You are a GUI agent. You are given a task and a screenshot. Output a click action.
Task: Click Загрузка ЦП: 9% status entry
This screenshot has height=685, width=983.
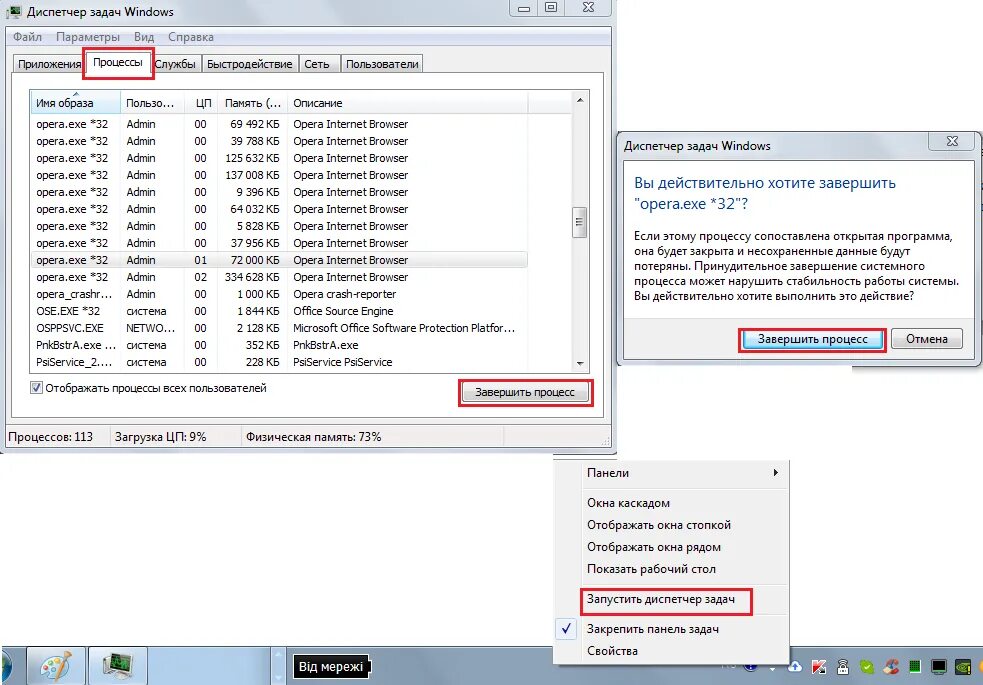click(160, 437)
